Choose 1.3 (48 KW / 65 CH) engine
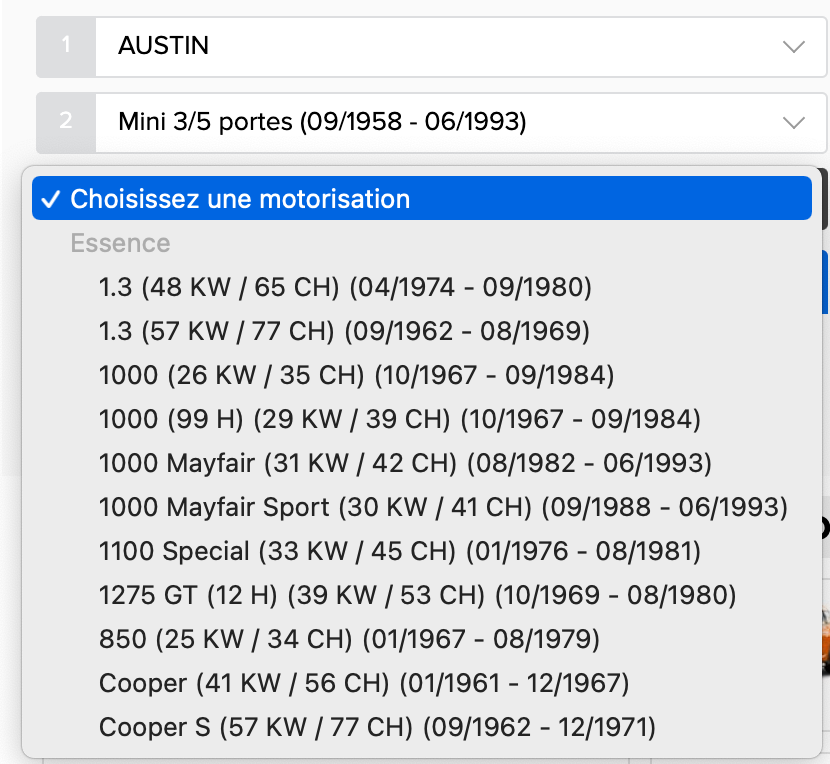The width and height of the screenshot is (830, 764). coord(345,287)
